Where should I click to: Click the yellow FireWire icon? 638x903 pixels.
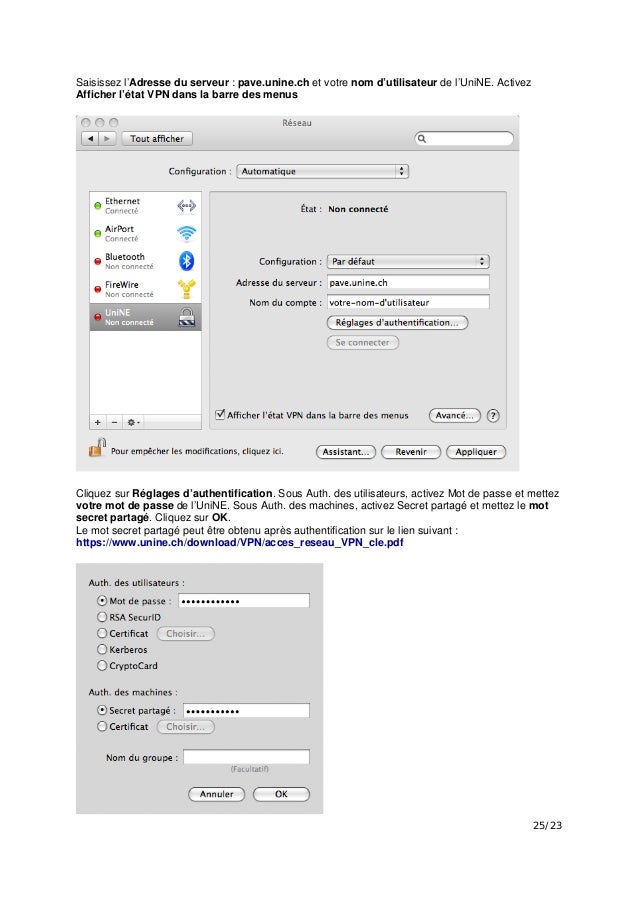point(186,289)
